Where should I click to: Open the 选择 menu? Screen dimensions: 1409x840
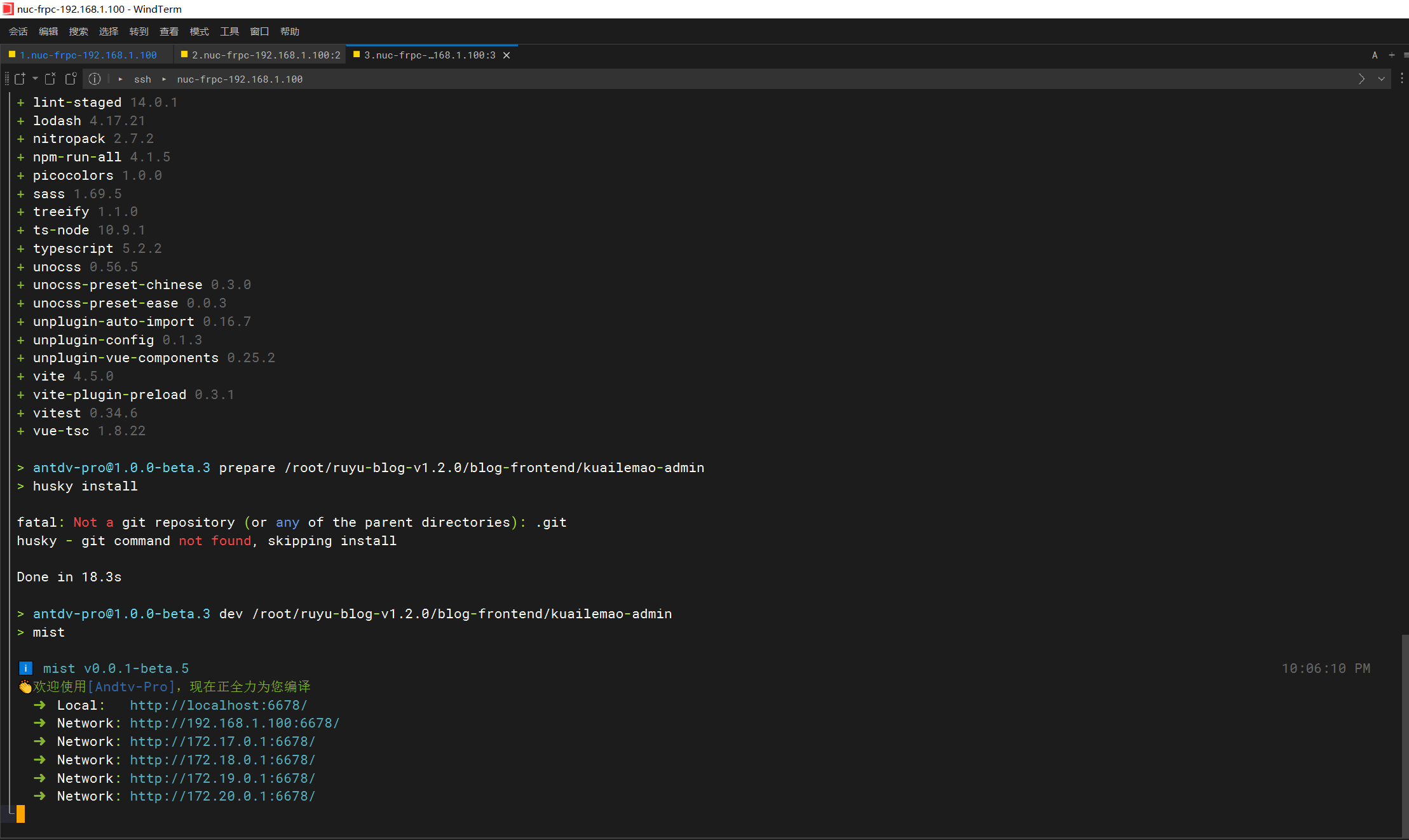coord(109,31)
